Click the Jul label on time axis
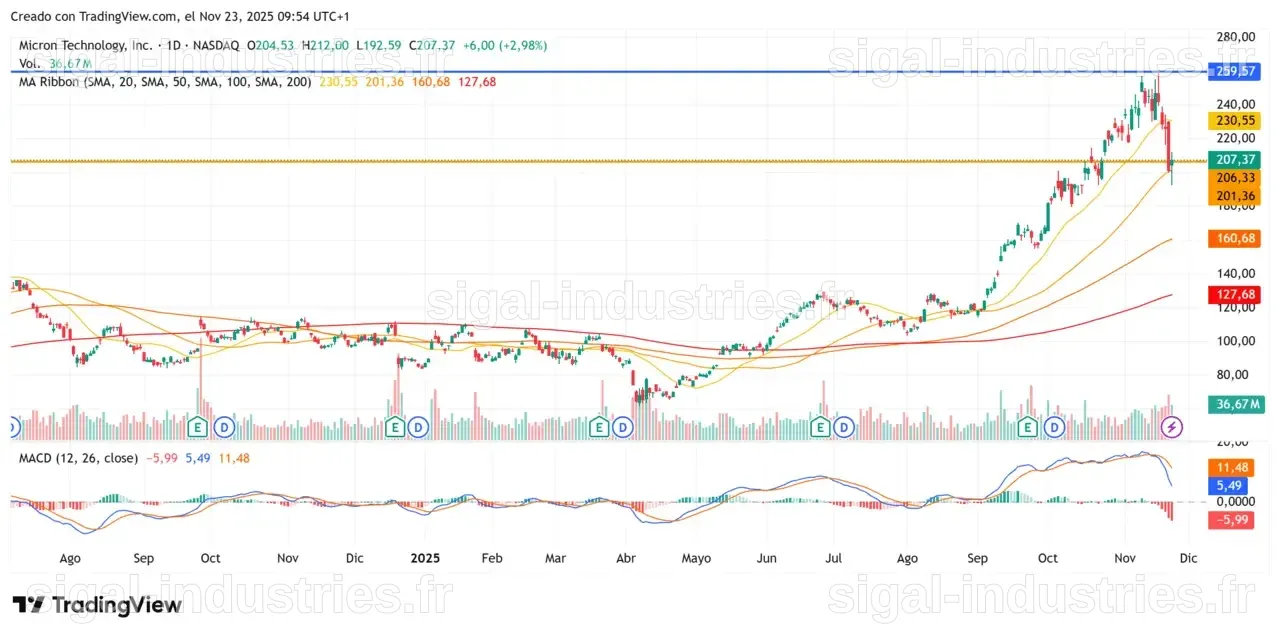Screen dimensions: 1280x637 (835, 558)
